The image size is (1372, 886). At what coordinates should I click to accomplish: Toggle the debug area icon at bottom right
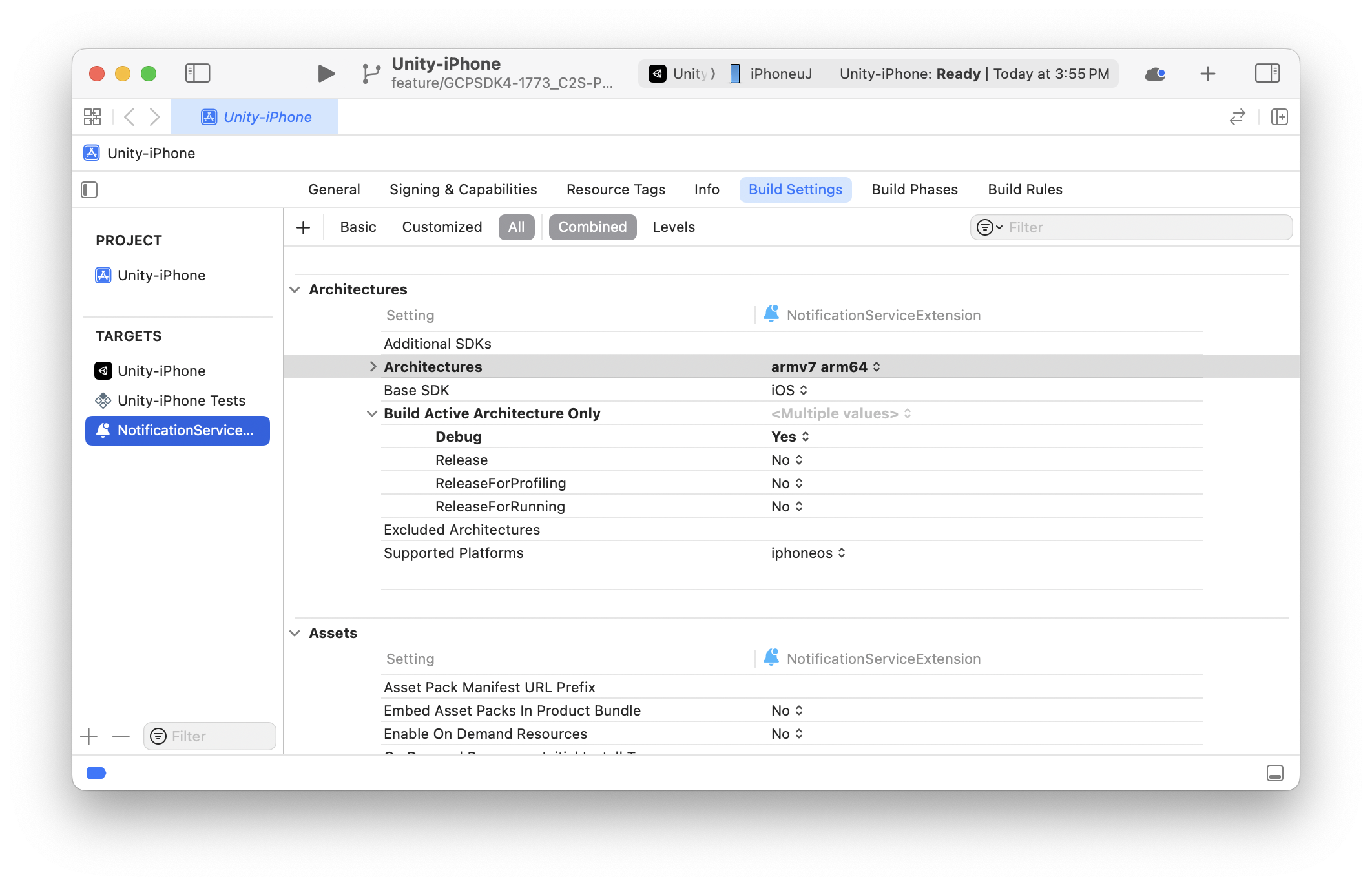tap(1274, 773)
